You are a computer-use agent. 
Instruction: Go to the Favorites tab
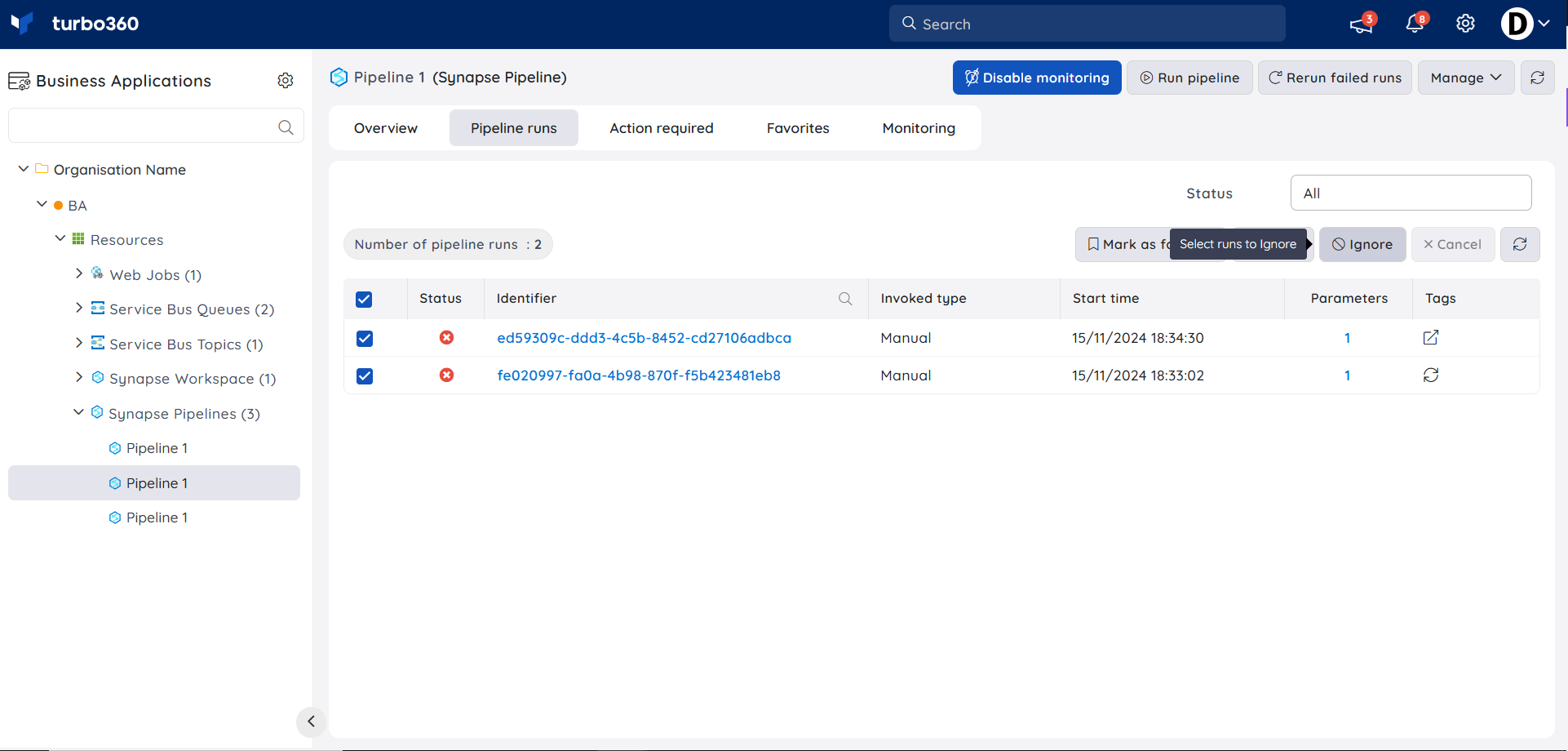(x=797, y=127)
